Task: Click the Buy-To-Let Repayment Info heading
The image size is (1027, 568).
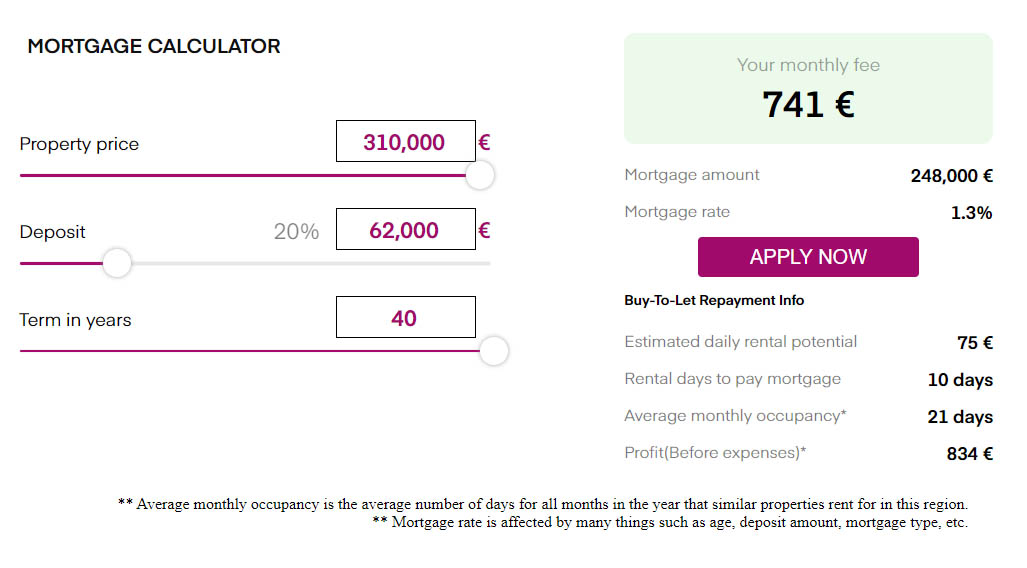Action: click(x=714, y=300)
